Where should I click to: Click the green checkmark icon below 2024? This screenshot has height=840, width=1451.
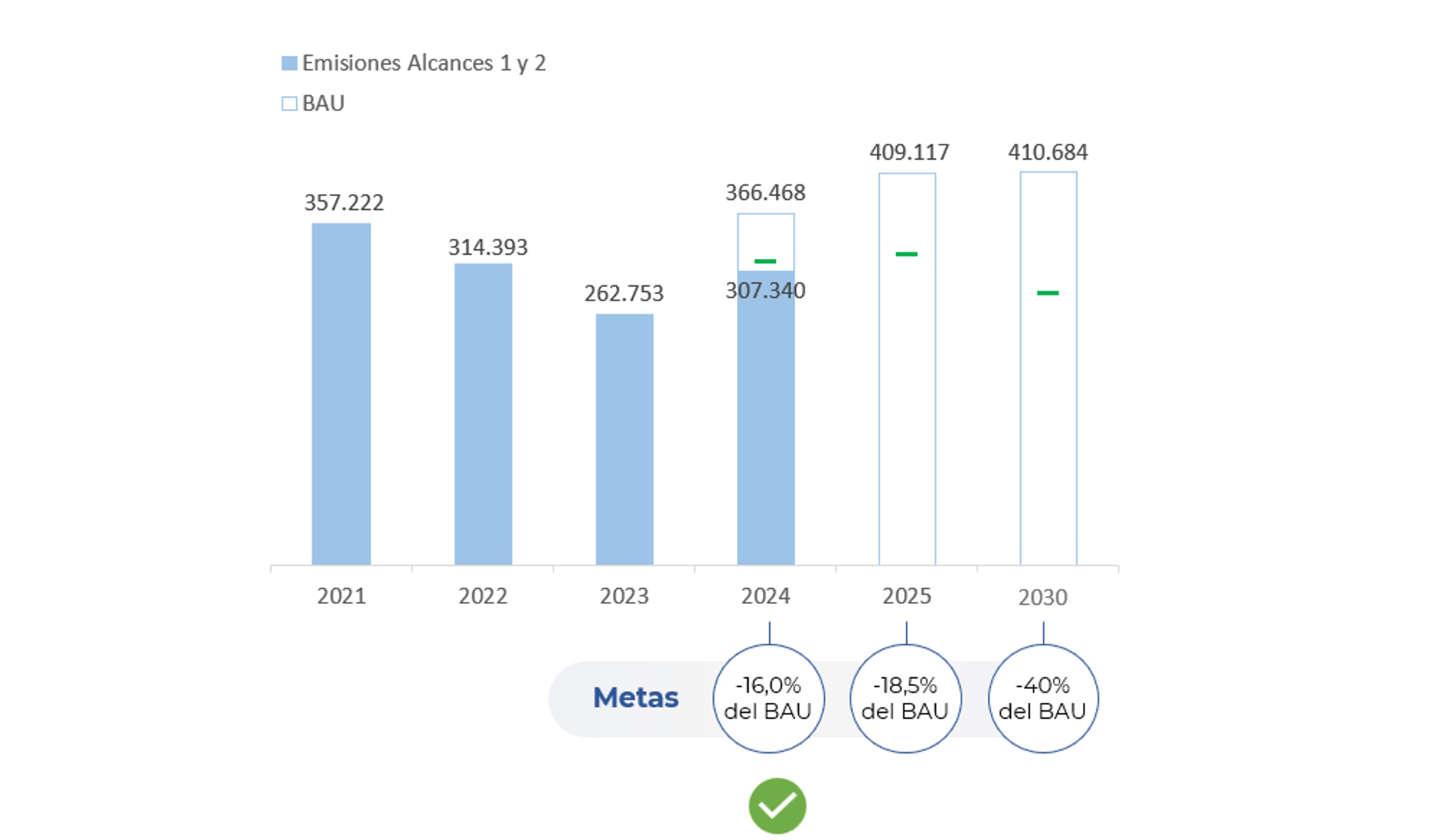(776, 805)
